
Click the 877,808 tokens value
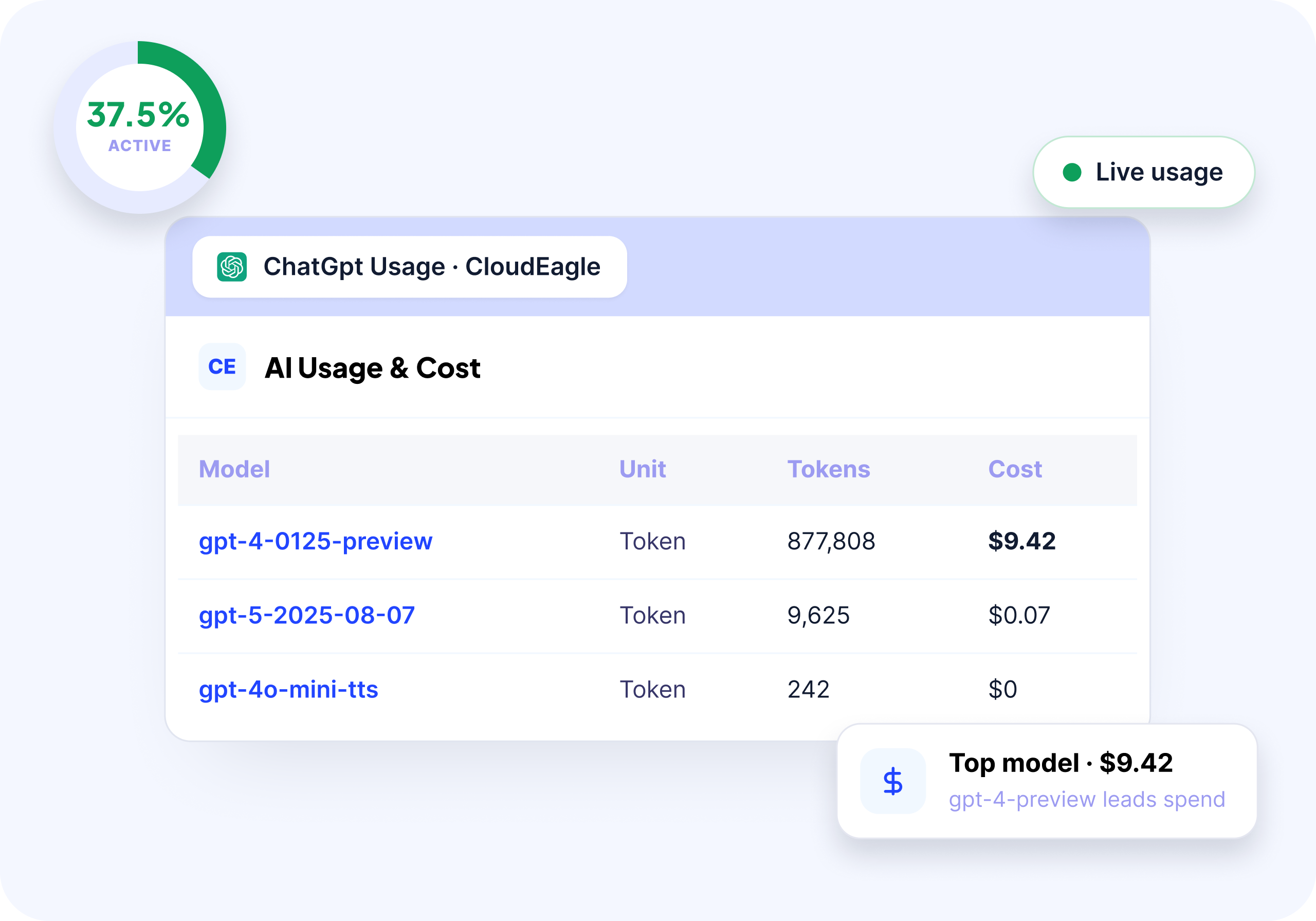[831, 542]
